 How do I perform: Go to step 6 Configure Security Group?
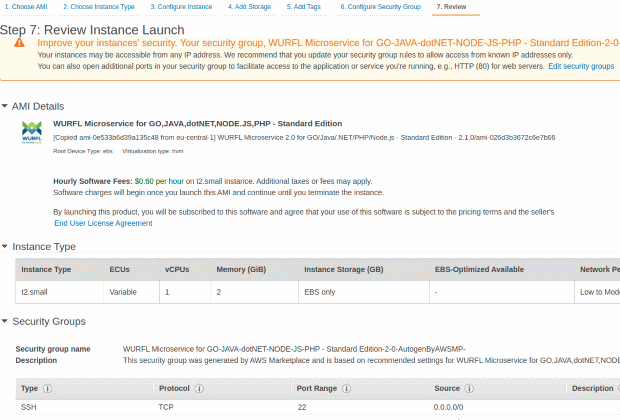381,7
